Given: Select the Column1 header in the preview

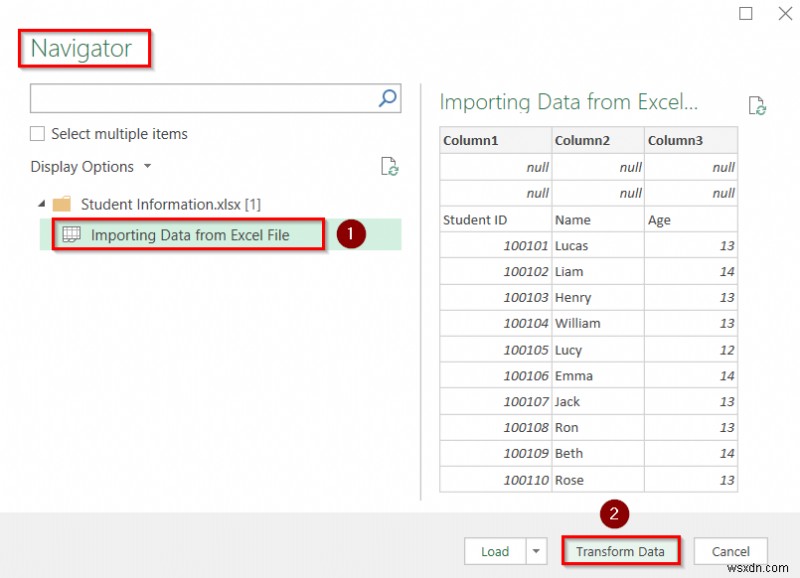Looking at the screenshot, I should [494, 140].
